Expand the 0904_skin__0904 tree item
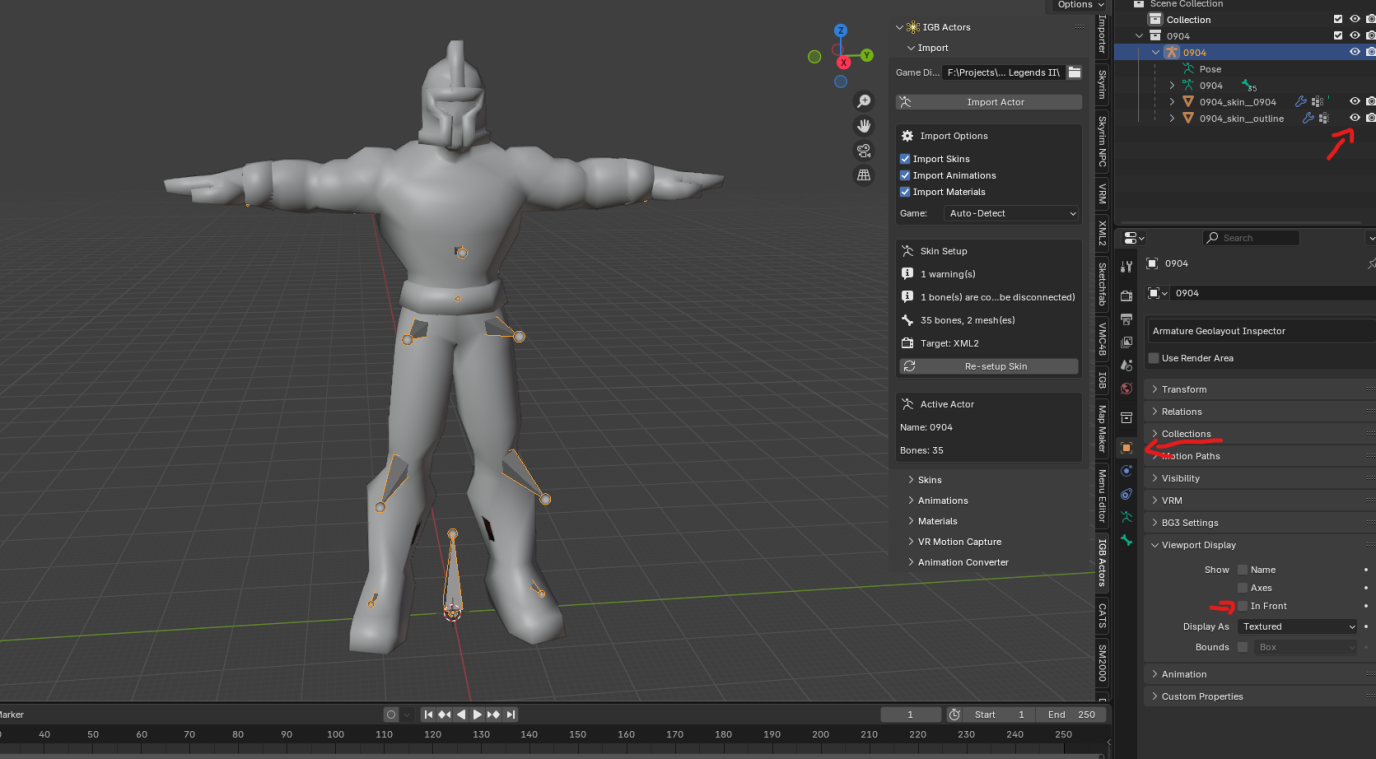Viewport: 1376px width, 759px height. pos(1172,102)
